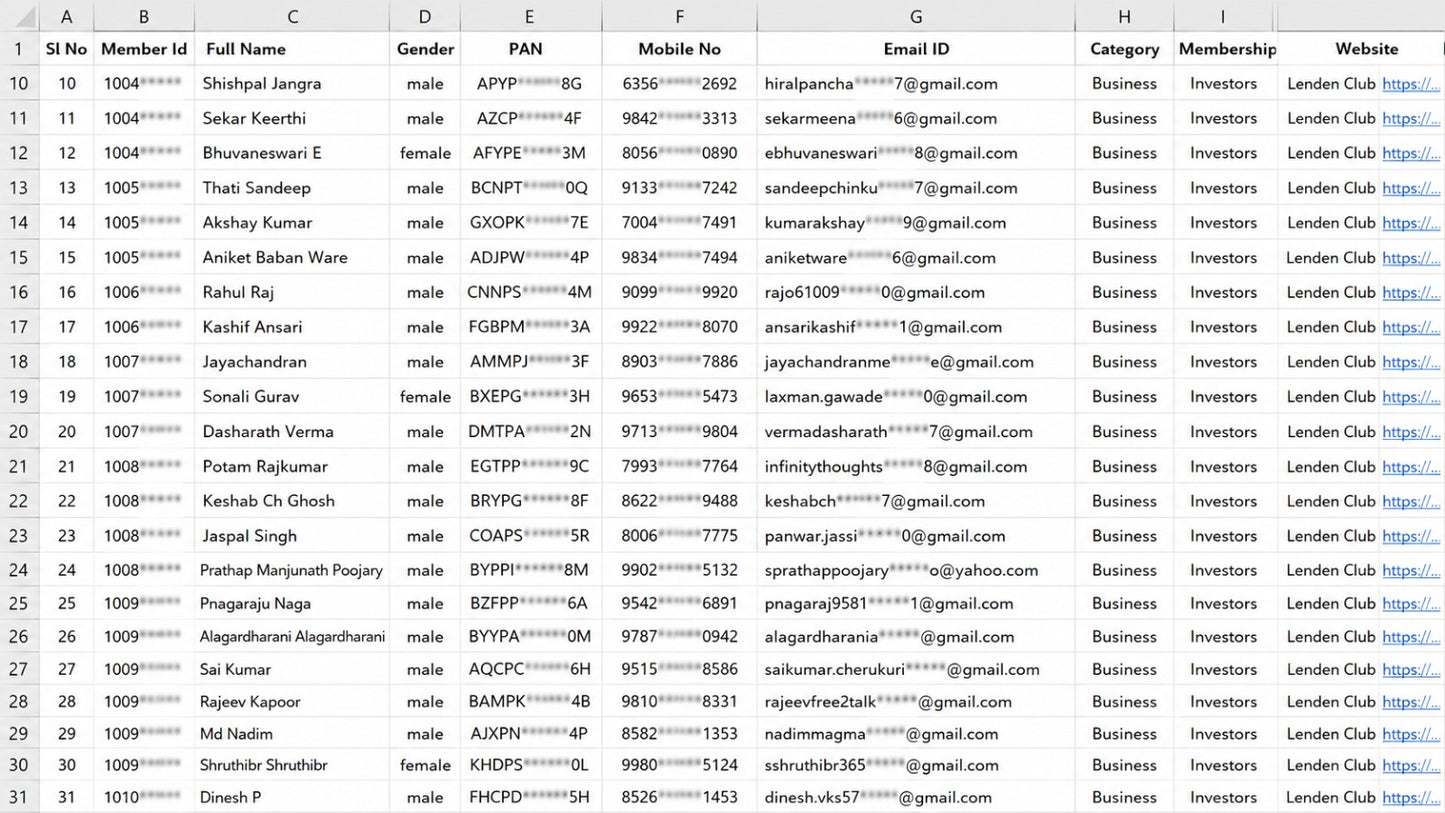Select the mobile cell ending in '0942'
Screen dimensions: 1445x813
(679, 636)
